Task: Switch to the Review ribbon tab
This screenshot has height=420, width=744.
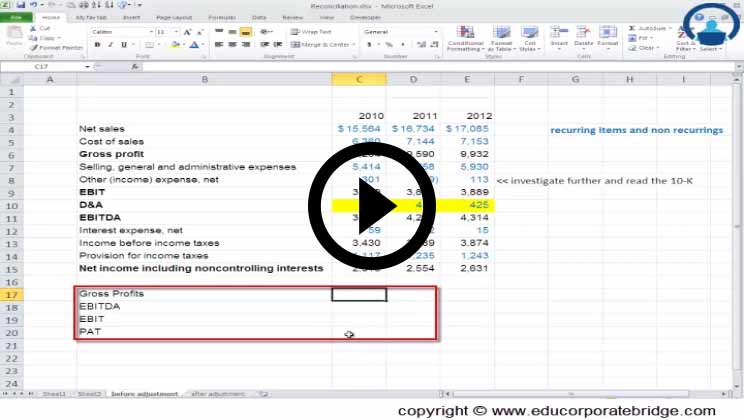Action: pyautogui.click(x=292, y=18)
